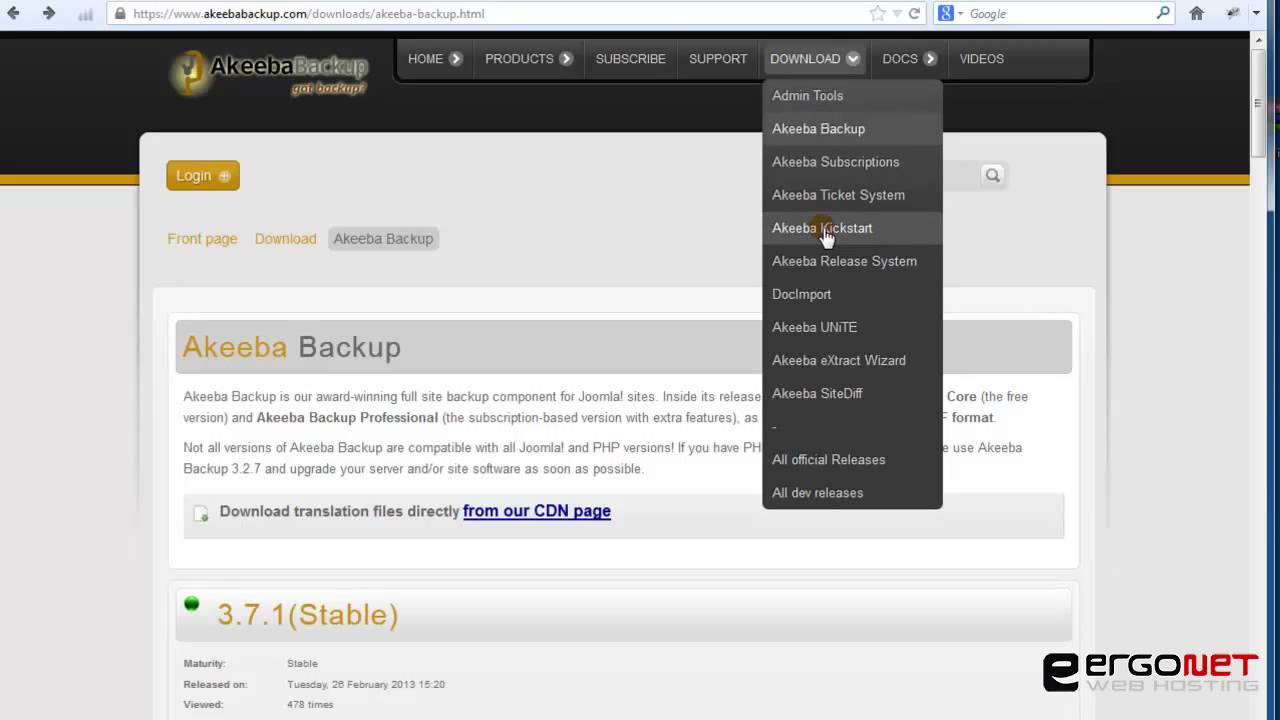Click the green Stable status dot
This screenshot has height=720, width=1280.
tap(192, 603)
